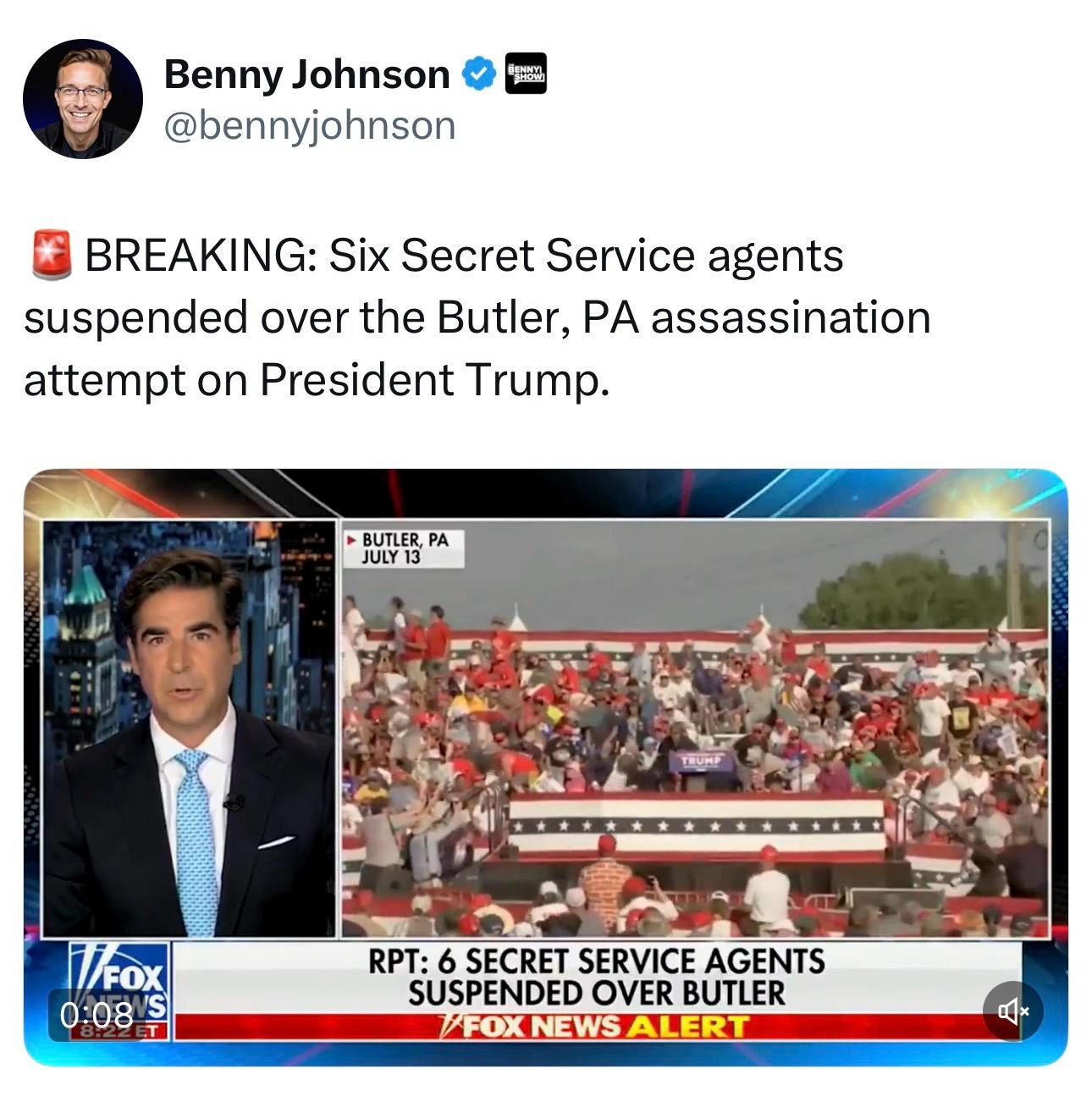Click the 8:22 ET clock under Fox logo
Viewport: 1092px width, 1113px height.
121,1032
